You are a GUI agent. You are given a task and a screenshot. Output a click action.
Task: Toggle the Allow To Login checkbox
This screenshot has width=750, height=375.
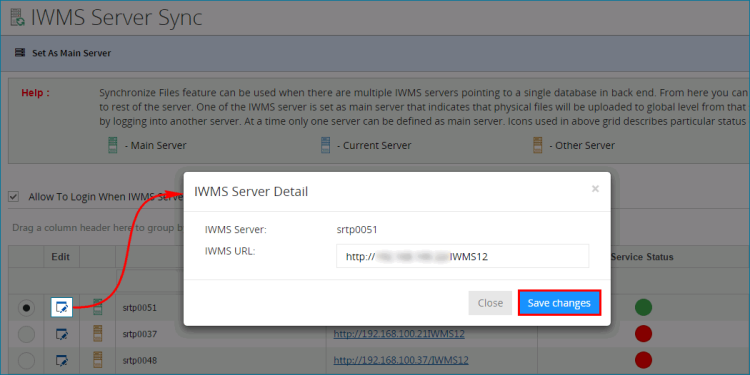pyautogui.click(x=14, y=197)
